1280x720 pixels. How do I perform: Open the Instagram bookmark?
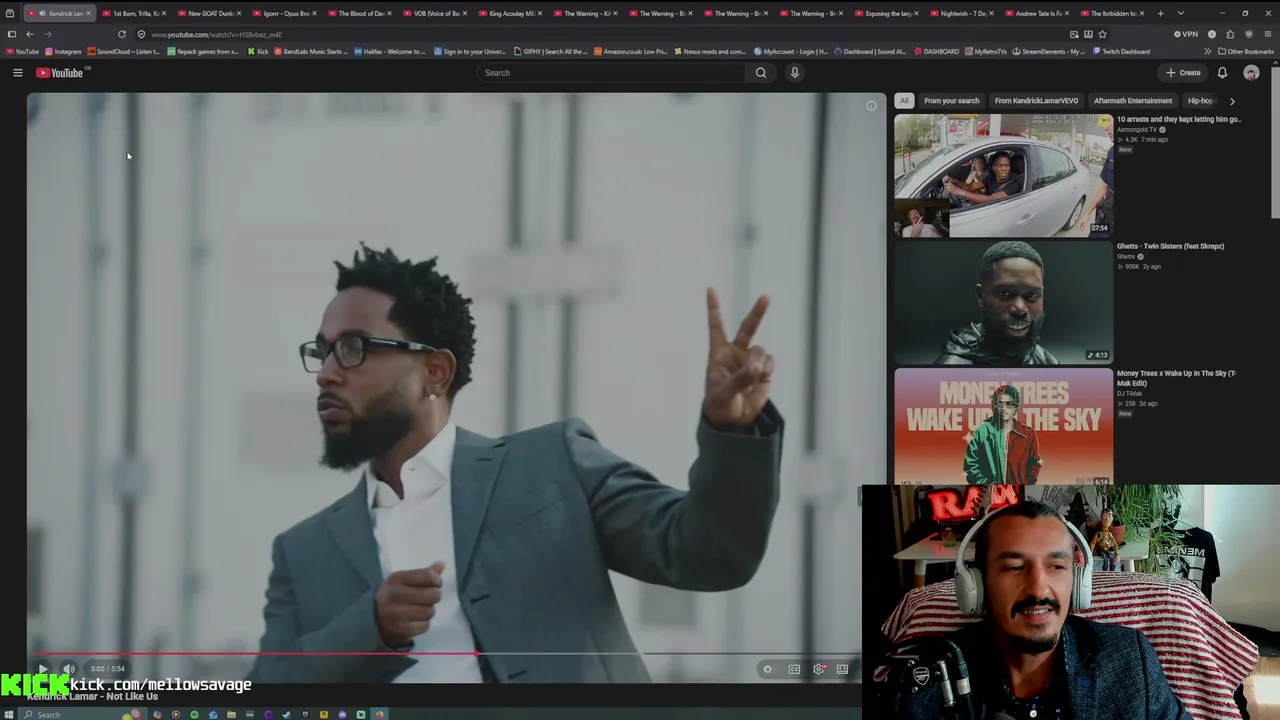click(x=63, y=51)
